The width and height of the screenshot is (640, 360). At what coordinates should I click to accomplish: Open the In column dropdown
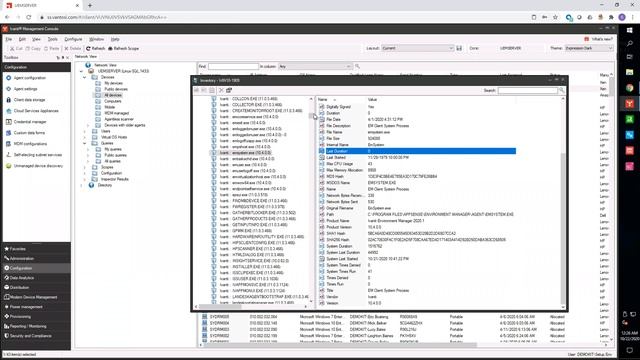[315, 66]
